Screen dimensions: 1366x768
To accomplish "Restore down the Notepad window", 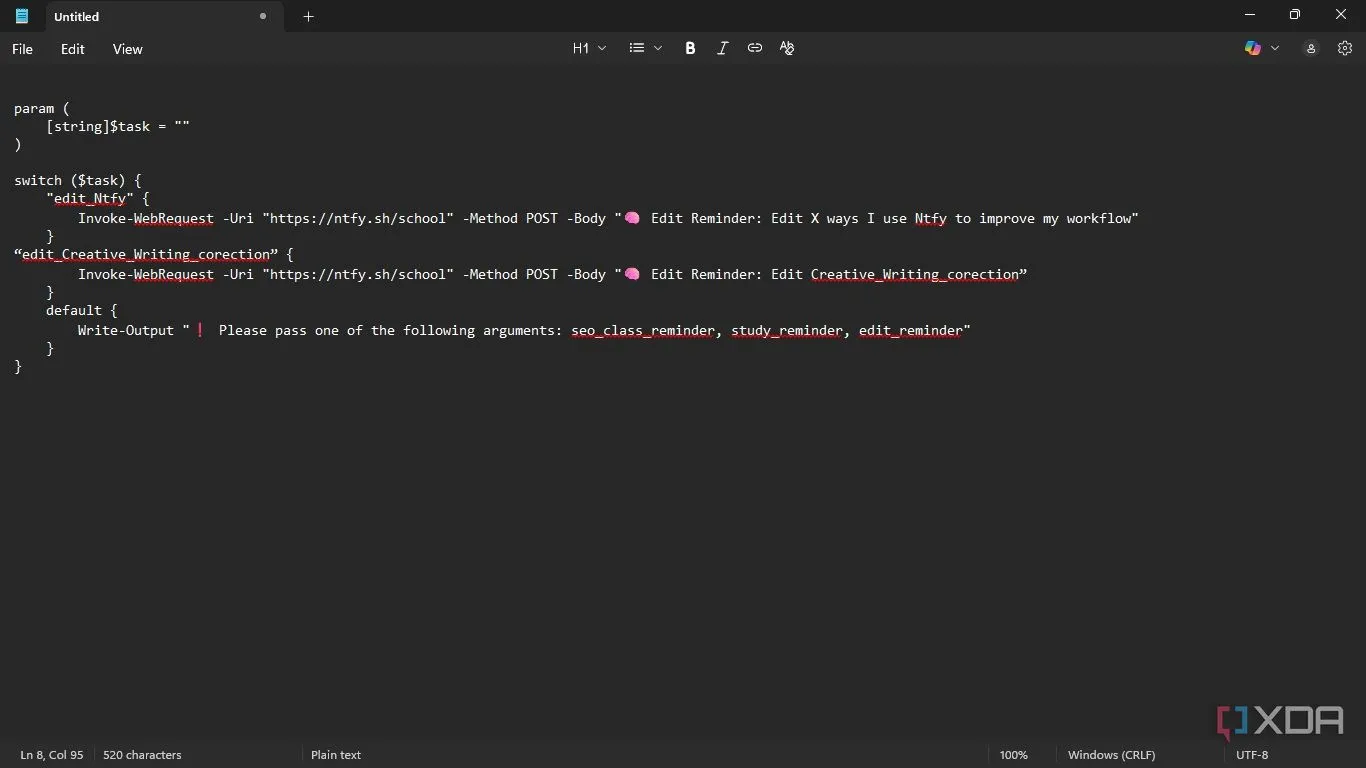I will (1295, 15).
